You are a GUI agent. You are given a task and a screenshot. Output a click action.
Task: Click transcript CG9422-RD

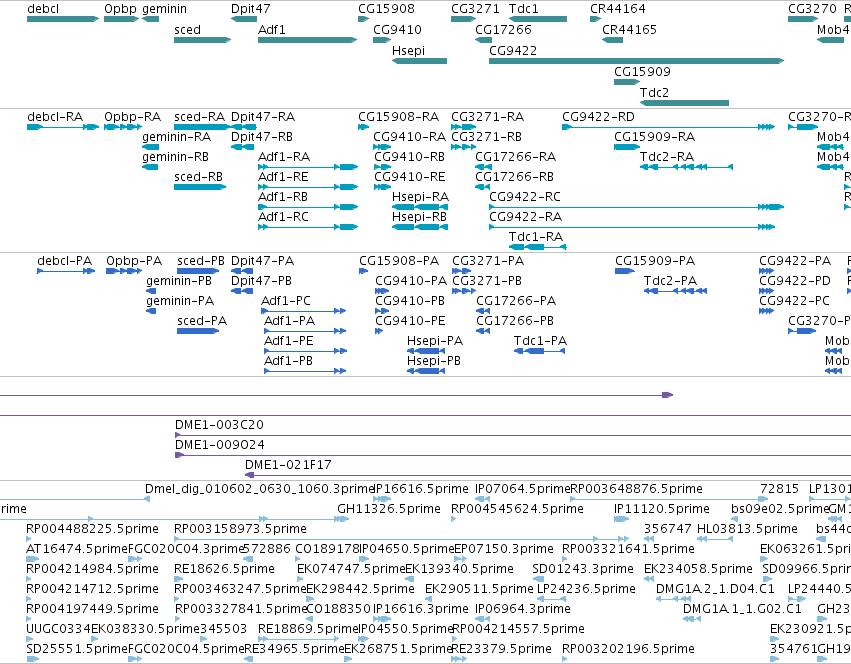[669, 127]
